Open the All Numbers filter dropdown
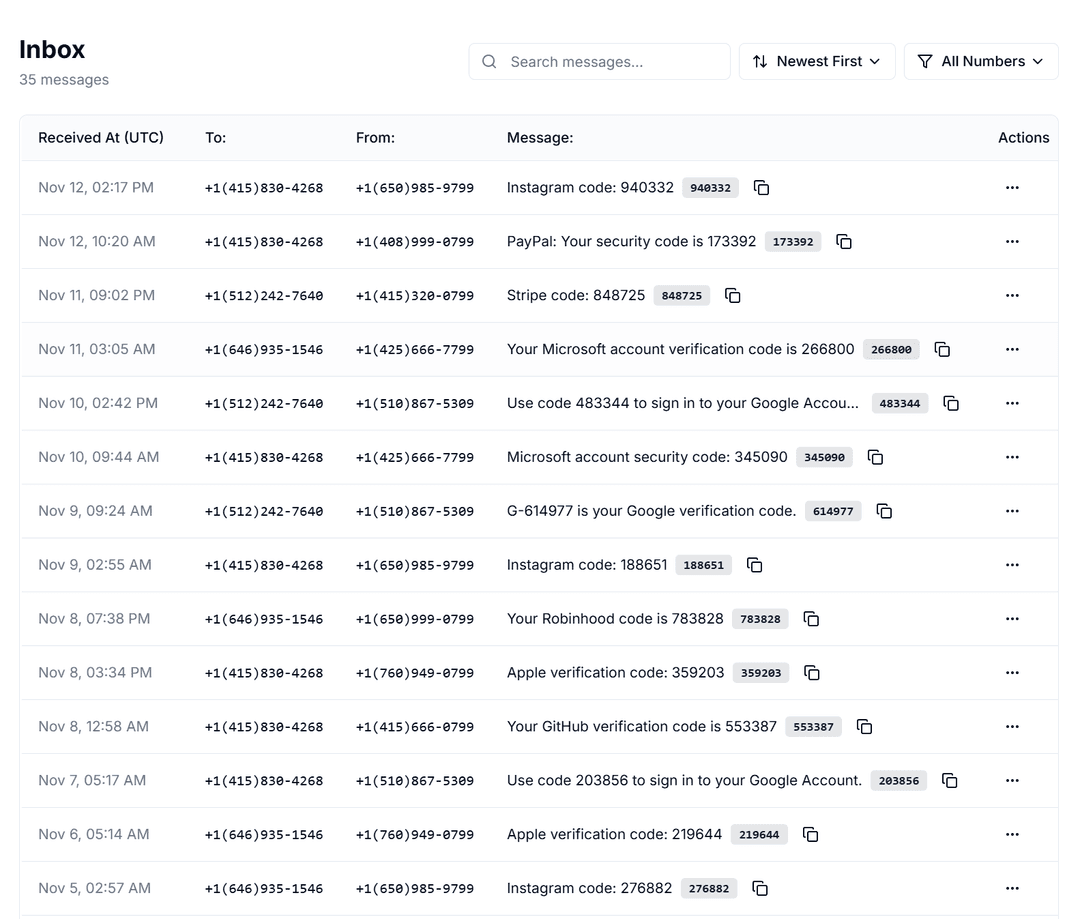Viewport: 1080px width, 919px height. [981, 61]
